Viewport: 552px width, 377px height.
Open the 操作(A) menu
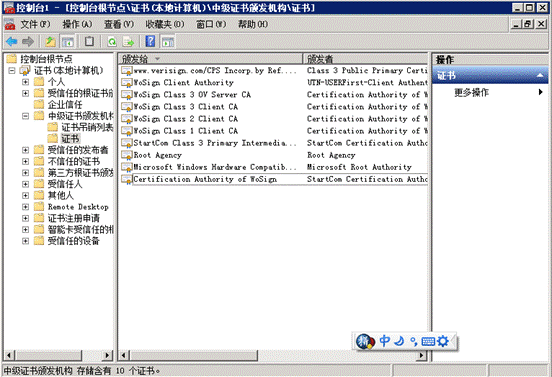click(77, 24)
